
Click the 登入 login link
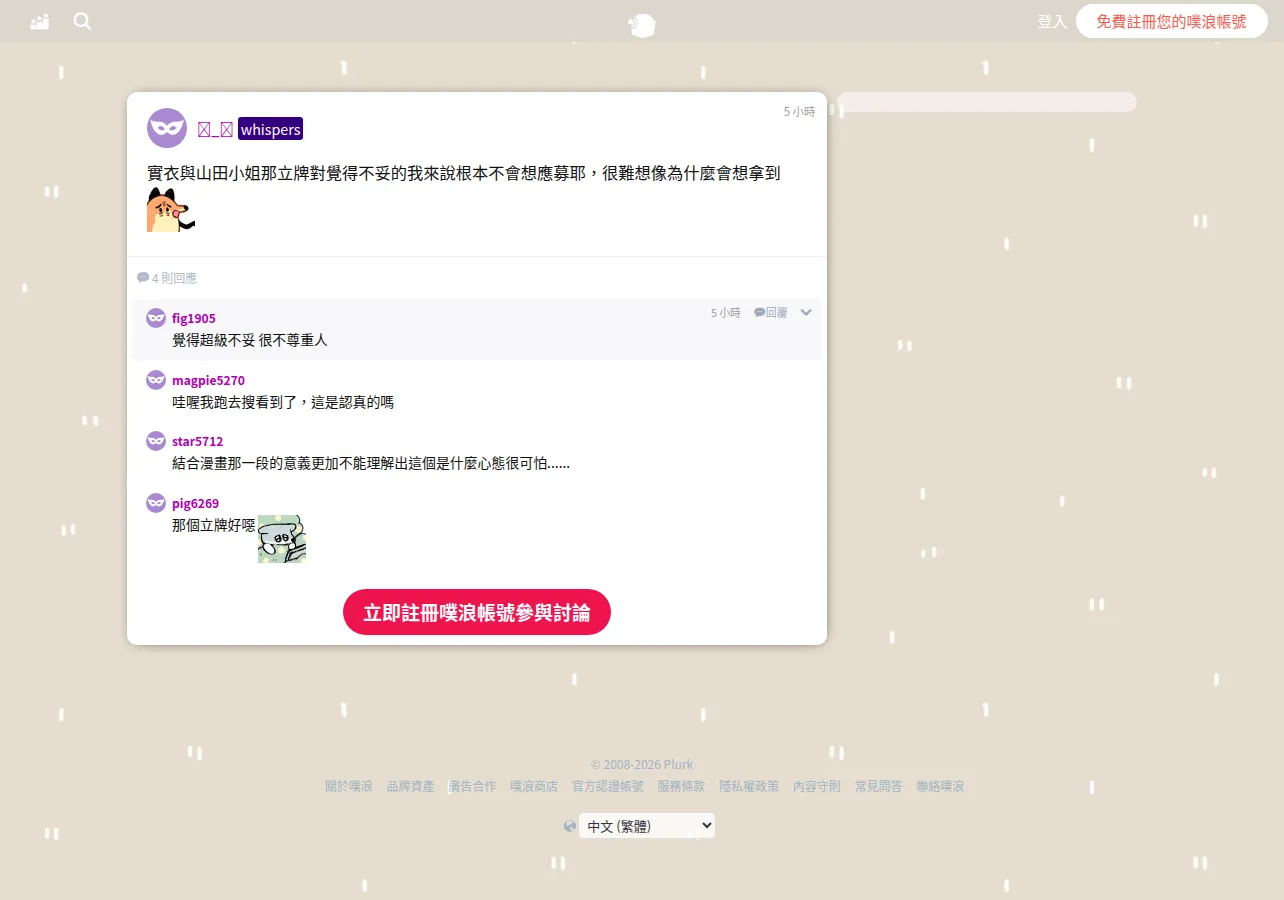1052,21
